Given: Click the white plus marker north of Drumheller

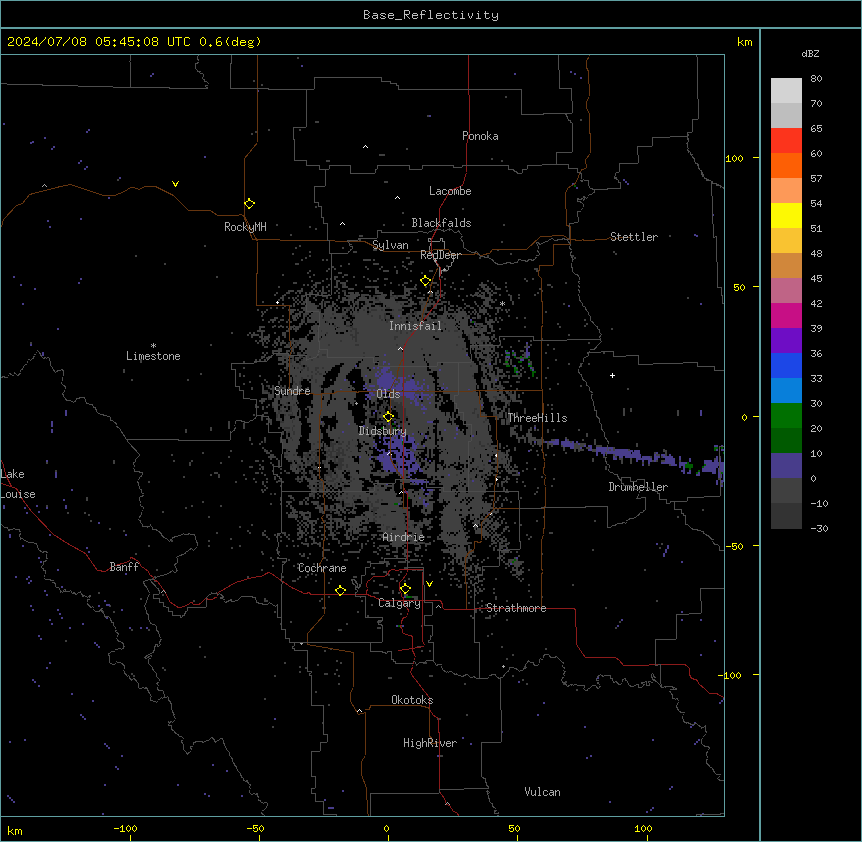Looking at the screenshot, I should click(x=612, y=375).
